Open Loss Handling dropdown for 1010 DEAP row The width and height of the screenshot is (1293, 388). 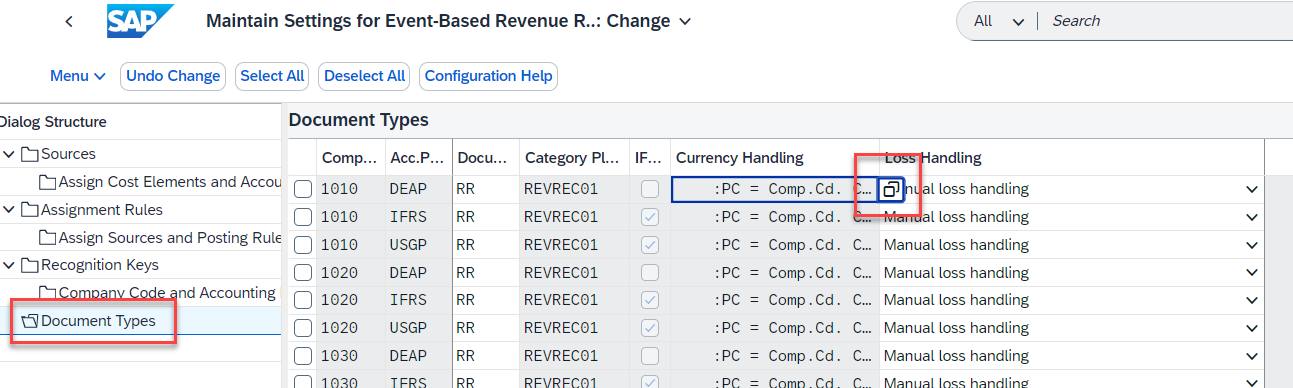pyautogui.click(x=1251, y=189)
